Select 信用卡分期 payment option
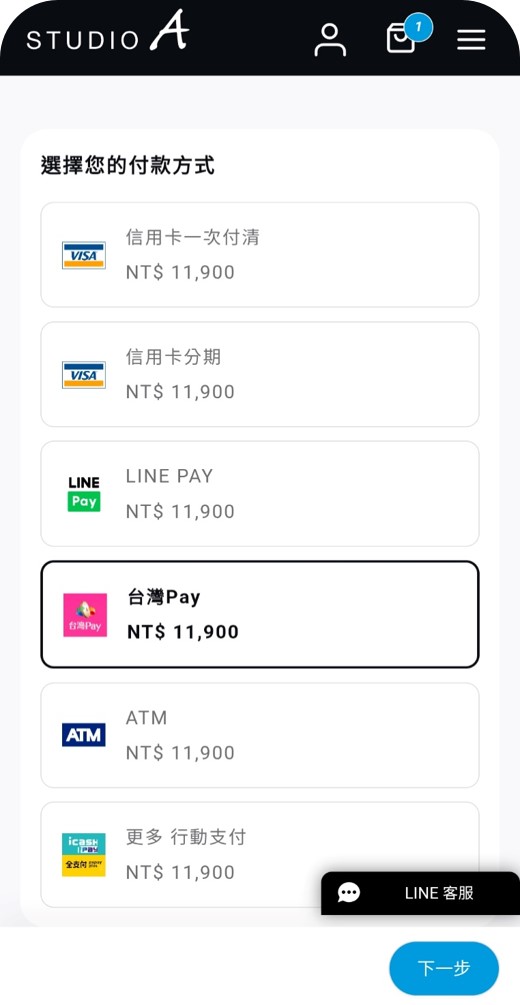This screenshot has height=1005, width=520. 260,374
